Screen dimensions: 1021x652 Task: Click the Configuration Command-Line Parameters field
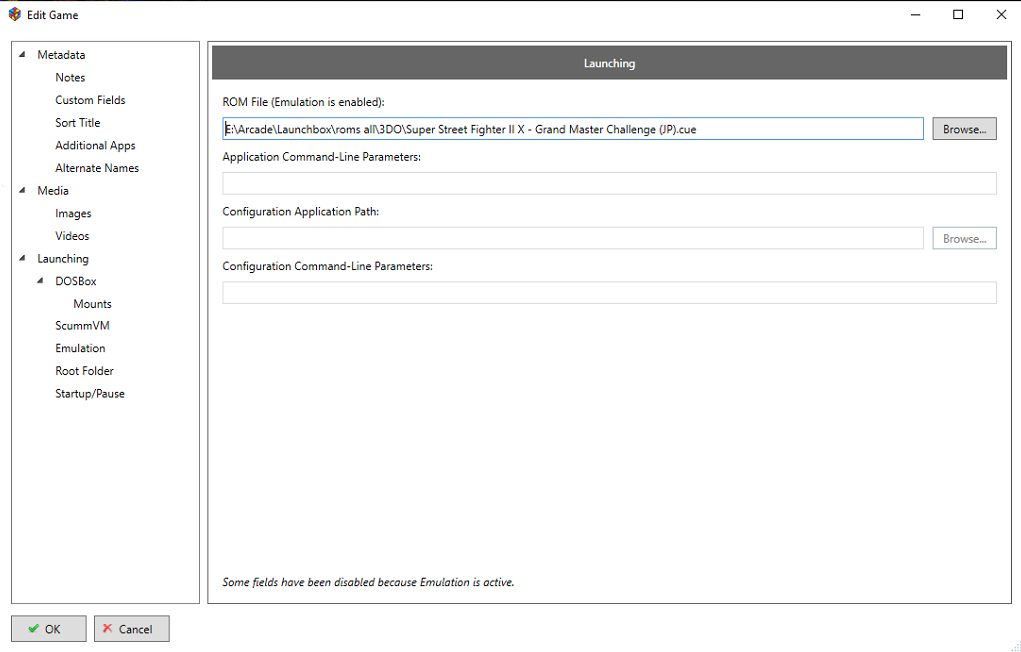tap(609, 292)
